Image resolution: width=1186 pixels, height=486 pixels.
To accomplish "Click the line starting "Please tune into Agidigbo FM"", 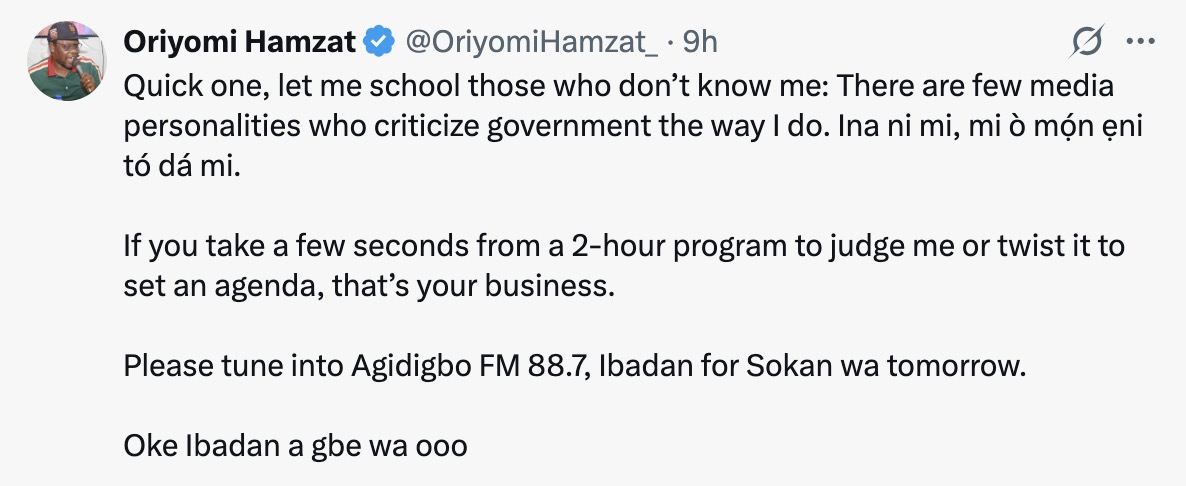I will [575, 365].
